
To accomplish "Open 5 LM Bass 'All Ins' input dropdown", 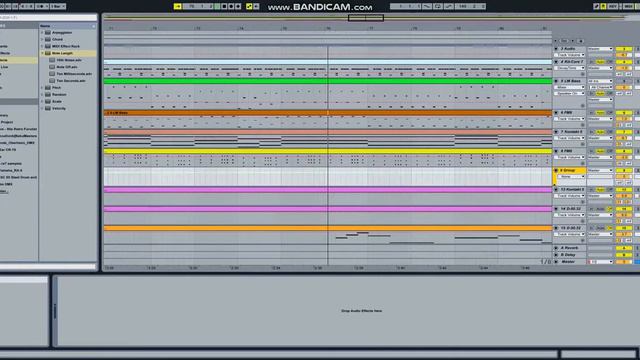I will click(x=600, y=81).
